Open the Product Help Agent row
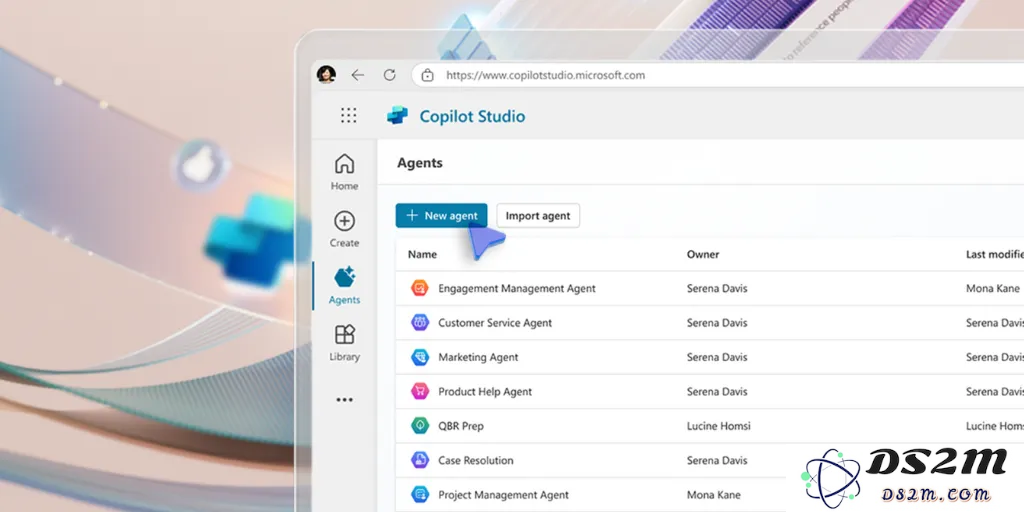Image resolution: width=1024 pixels, height=512 pixels. pyautogui.click(x=710, y=391)
